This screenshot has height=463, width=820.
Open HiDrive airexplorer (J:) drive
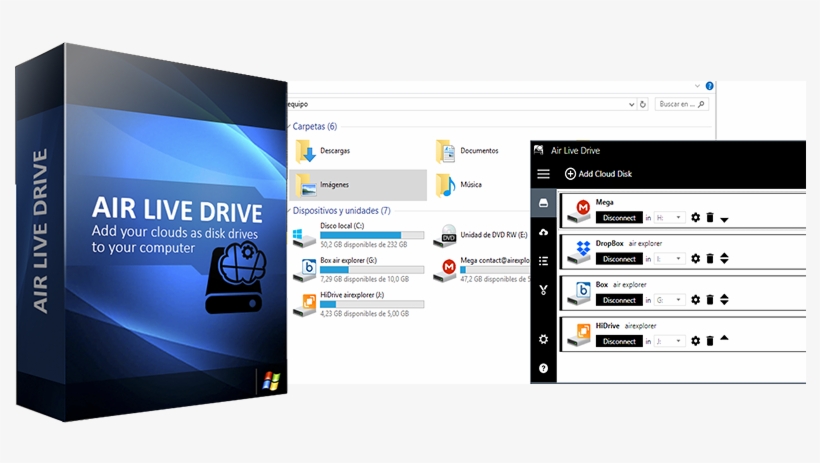358,304
